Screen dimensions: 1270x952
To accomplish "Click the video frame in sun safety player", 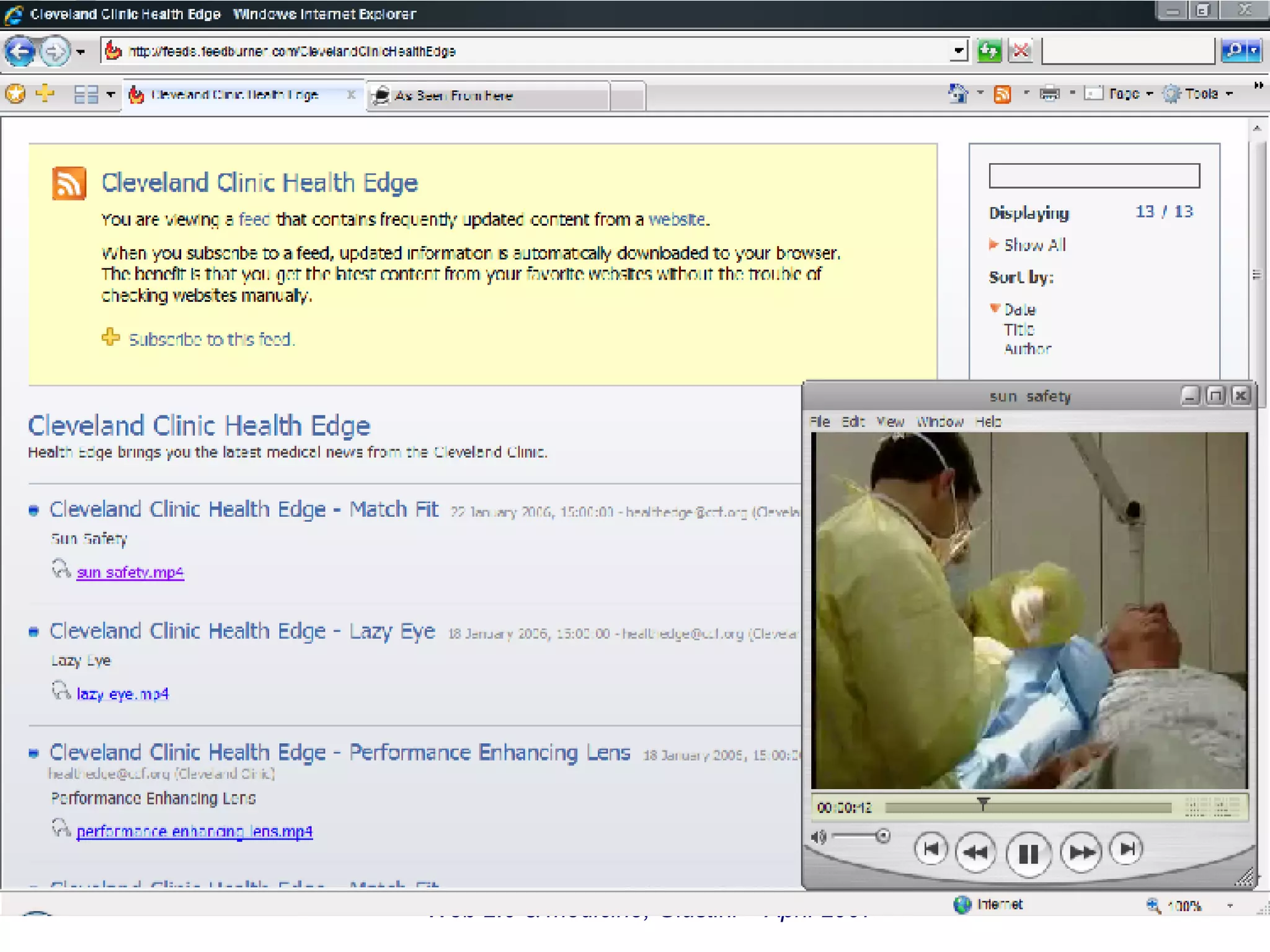I will [x=1029, y=610].
